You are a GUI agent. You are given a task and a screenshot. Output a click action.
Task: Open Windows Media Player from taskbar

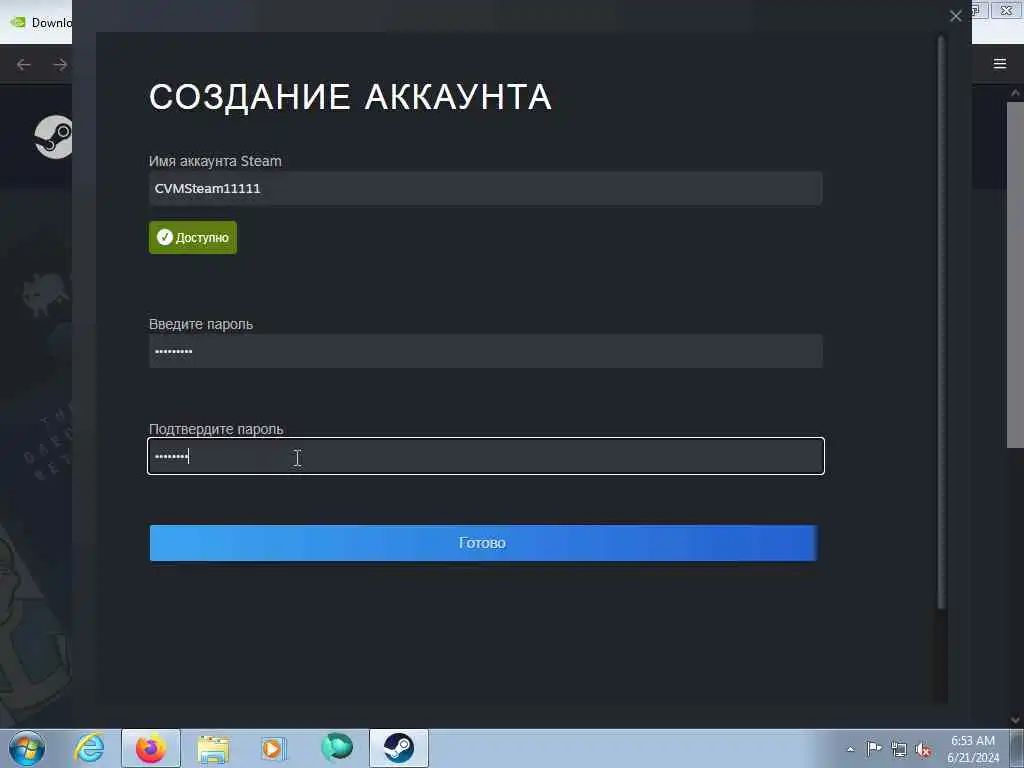pos(274,749)
